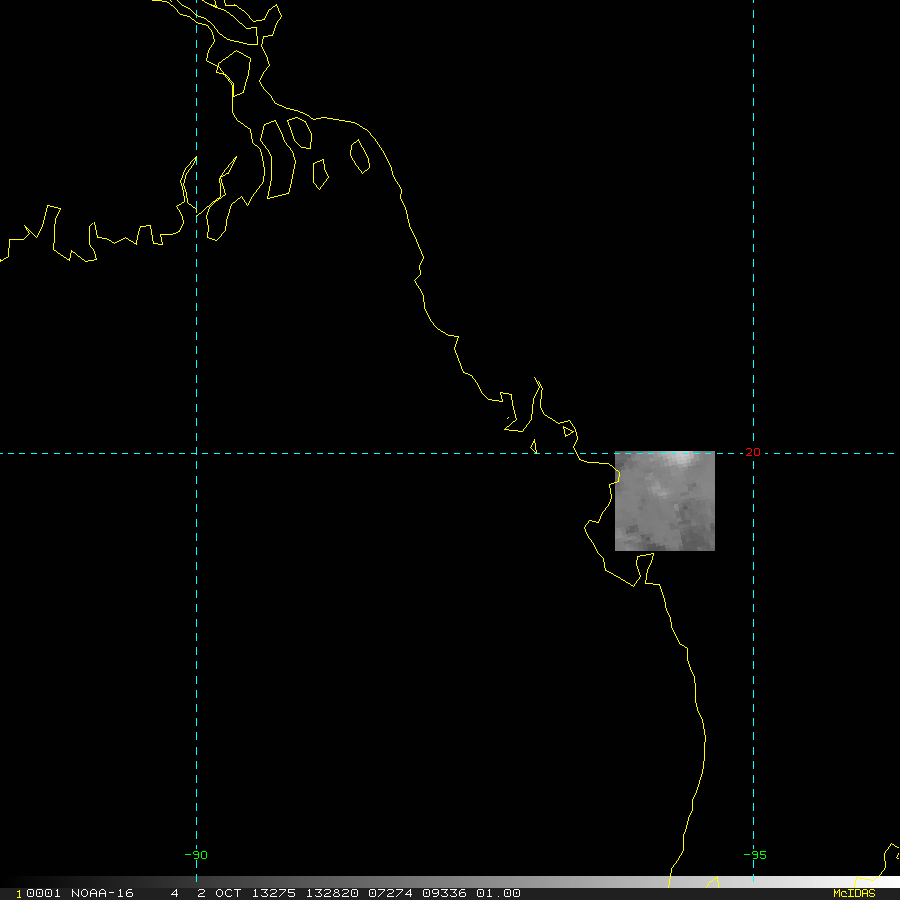Viewport: 900px width, 900px height.
Task: Click the yellow frame number 1 indicator
Action: point(19,894)
